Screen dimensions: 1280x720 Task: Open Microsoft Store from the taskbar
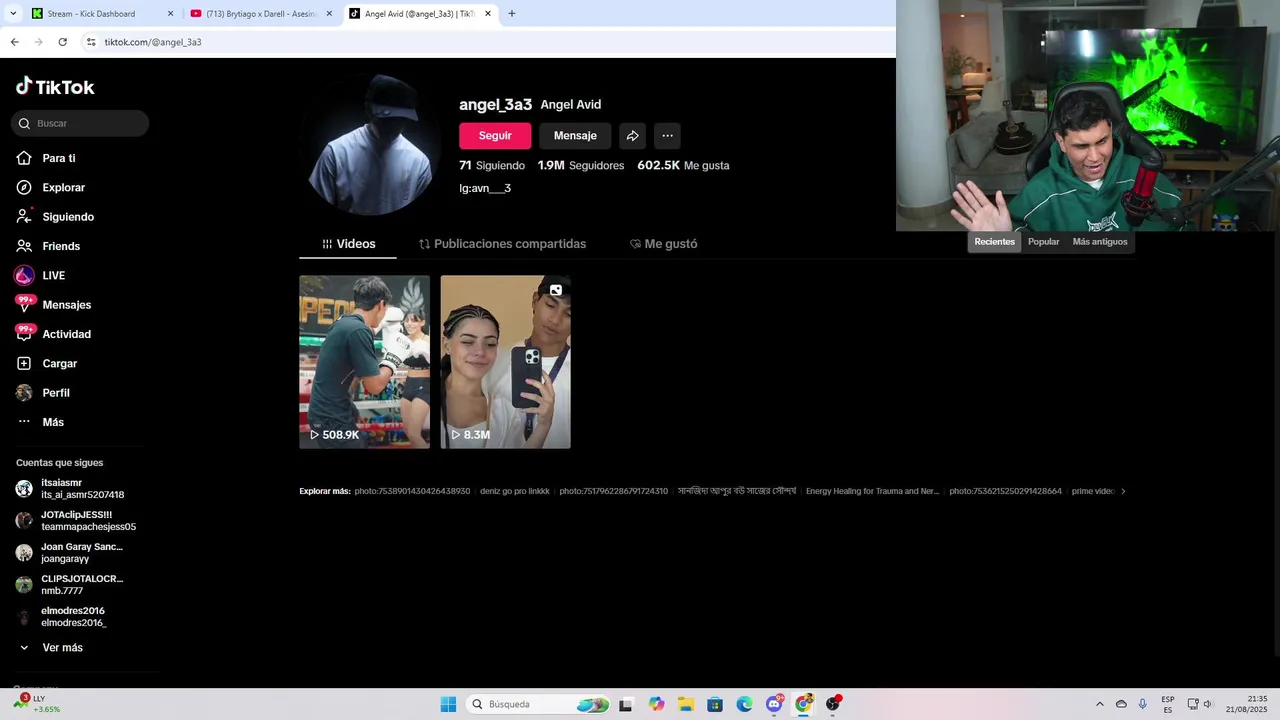coord(715,704)
